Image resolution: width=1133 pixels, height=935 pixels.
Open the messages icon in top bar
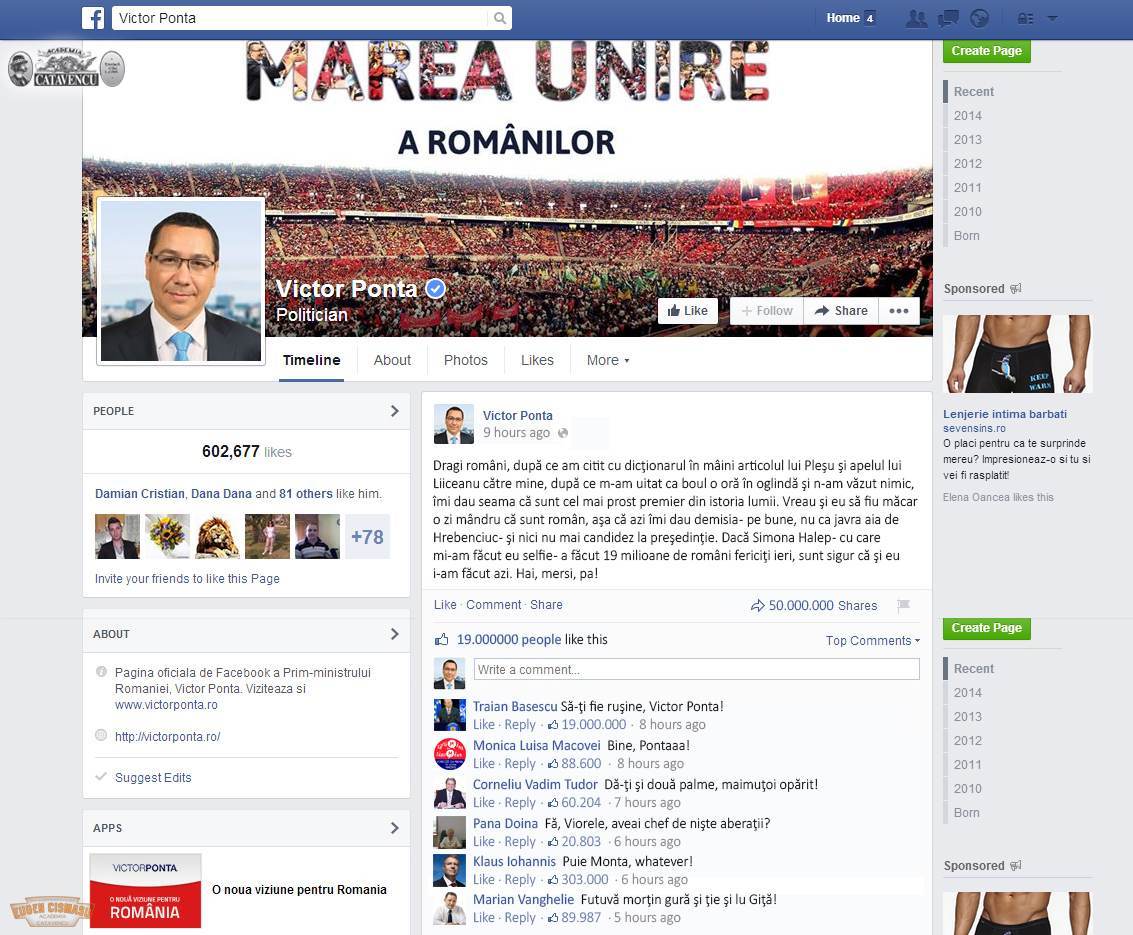948,18
